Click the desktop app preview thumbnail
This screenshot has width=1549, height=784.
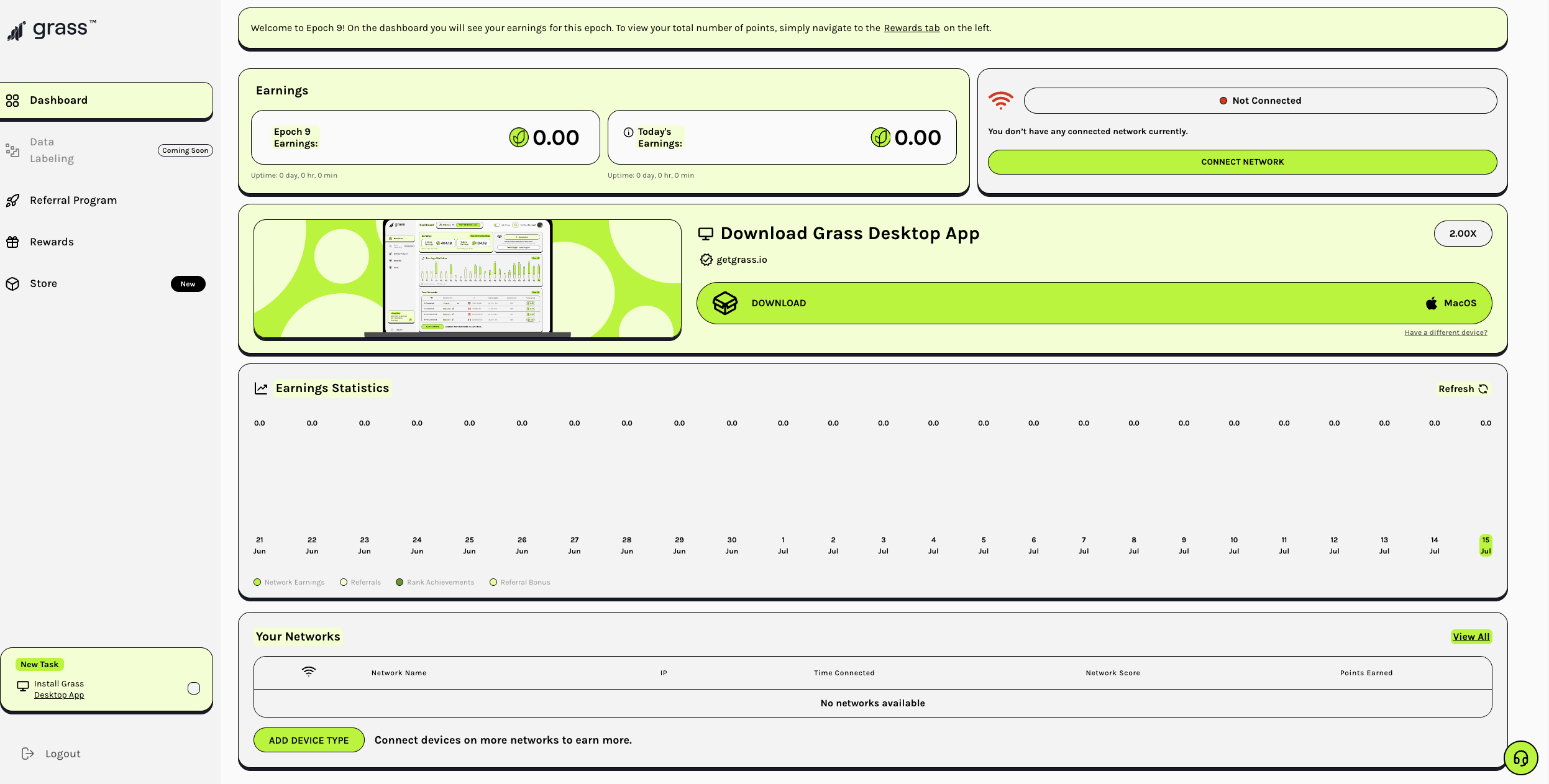coord(467,279)
